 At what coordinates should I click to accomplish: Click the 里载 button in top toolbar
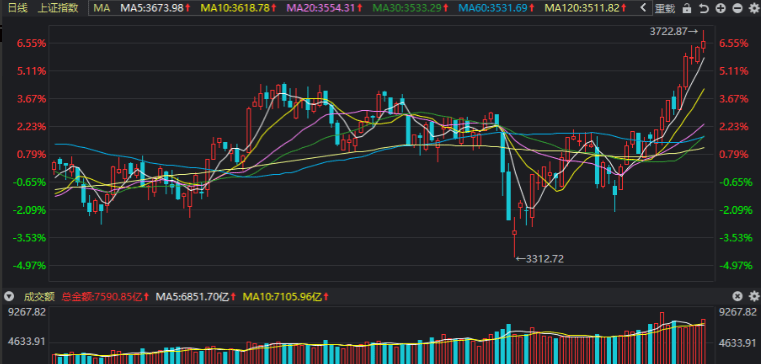pos(664,8)
